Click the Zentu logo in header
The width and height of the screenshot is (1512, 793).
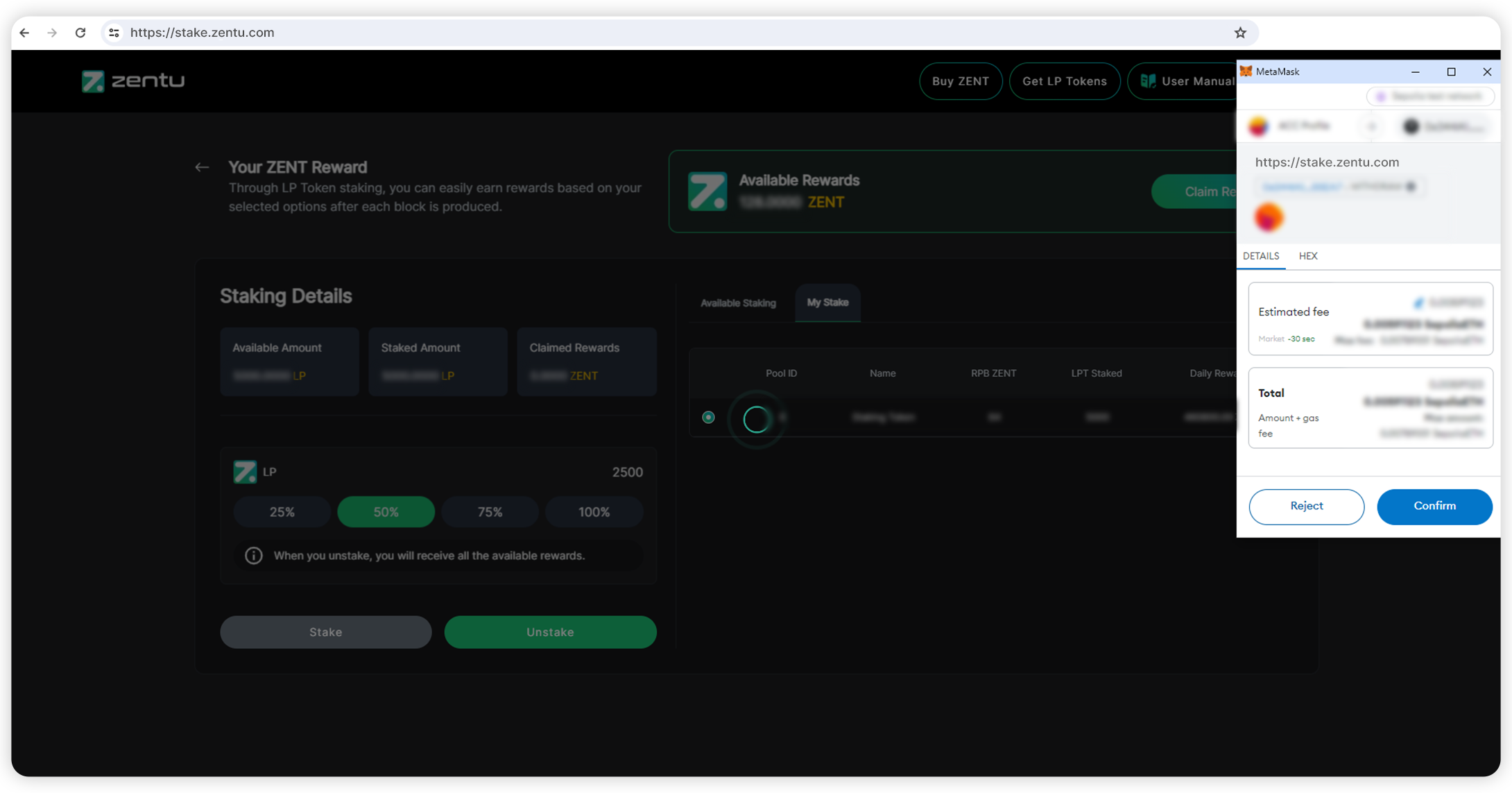133,81
